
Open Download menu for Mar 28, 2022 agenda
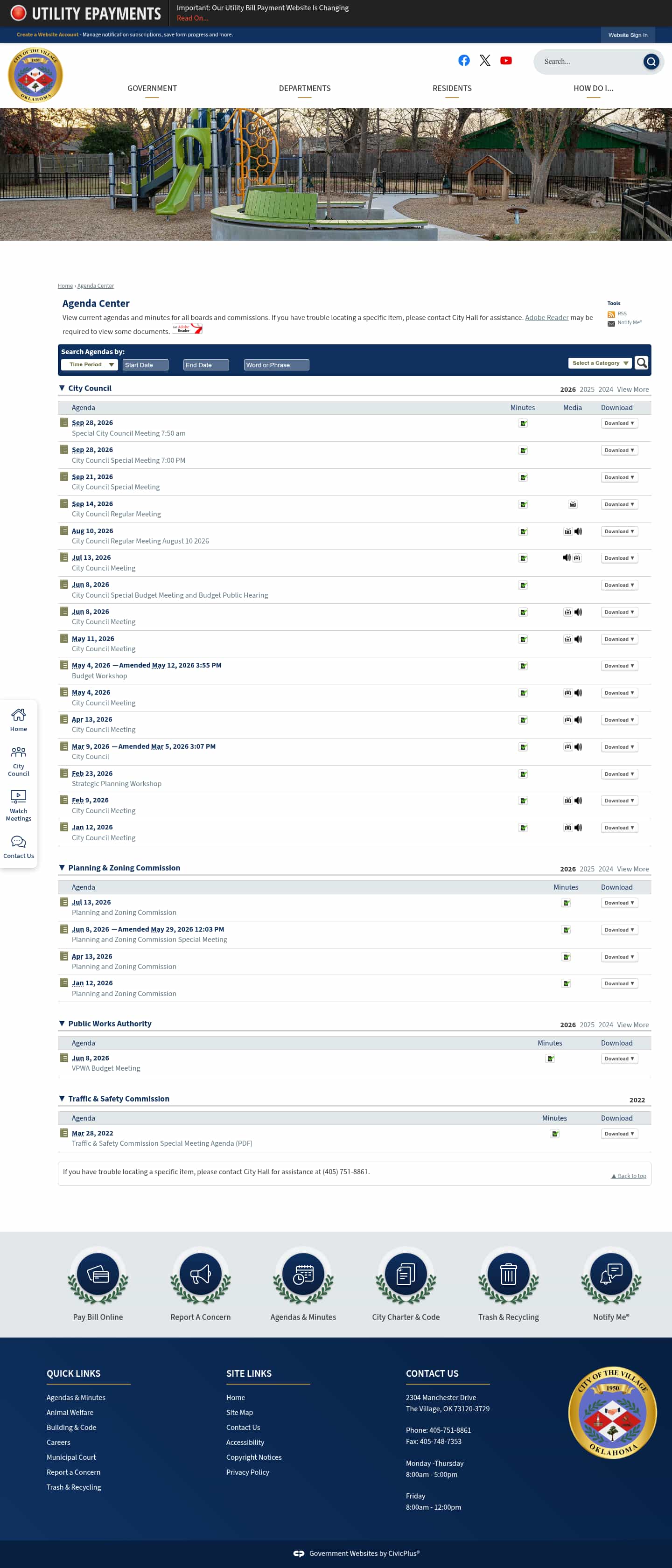pyautogui.click(x=619, y=1133)
